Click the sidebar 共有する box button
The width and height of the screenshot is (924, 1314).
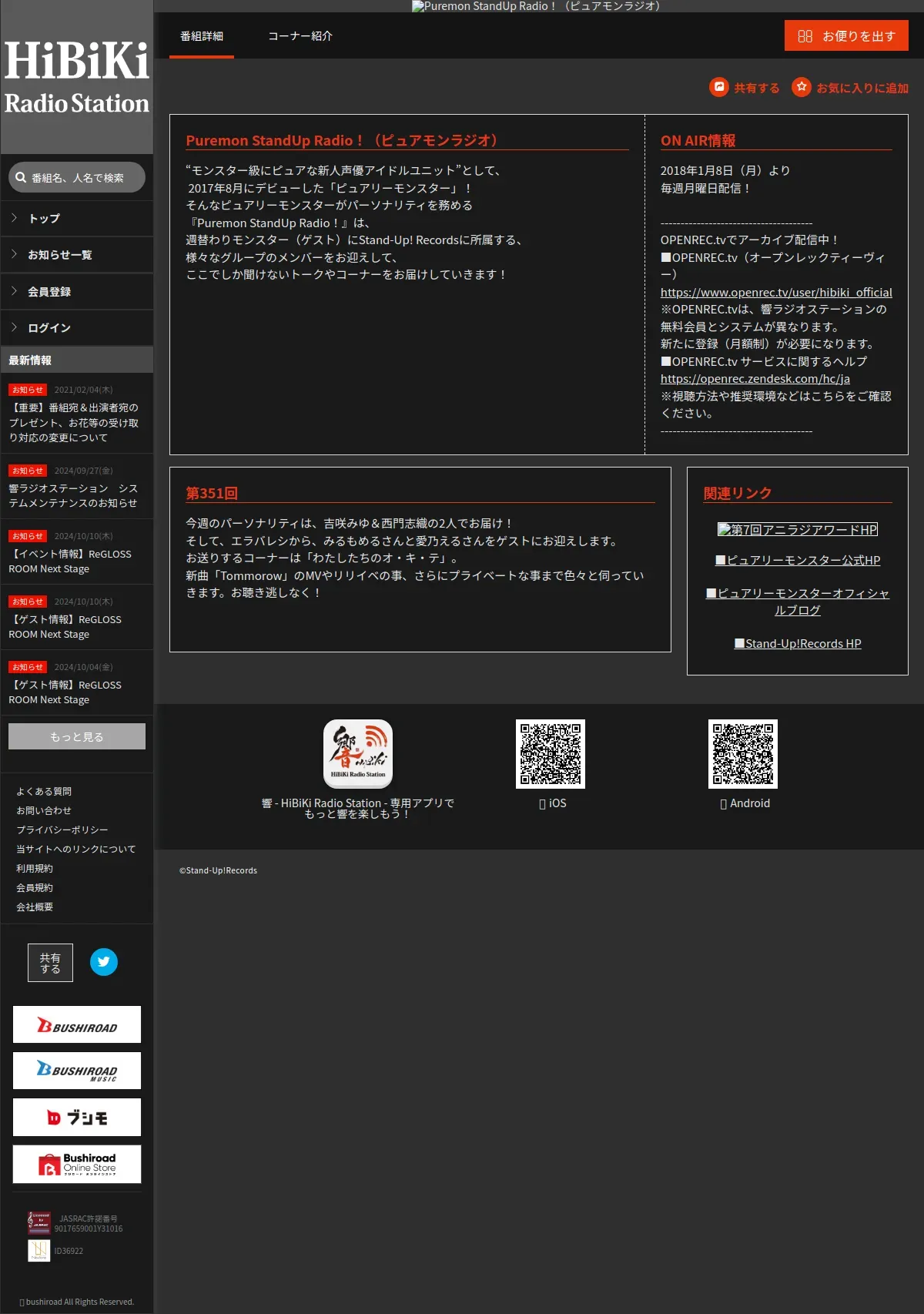pyautogui.click(x=51, y=963)
